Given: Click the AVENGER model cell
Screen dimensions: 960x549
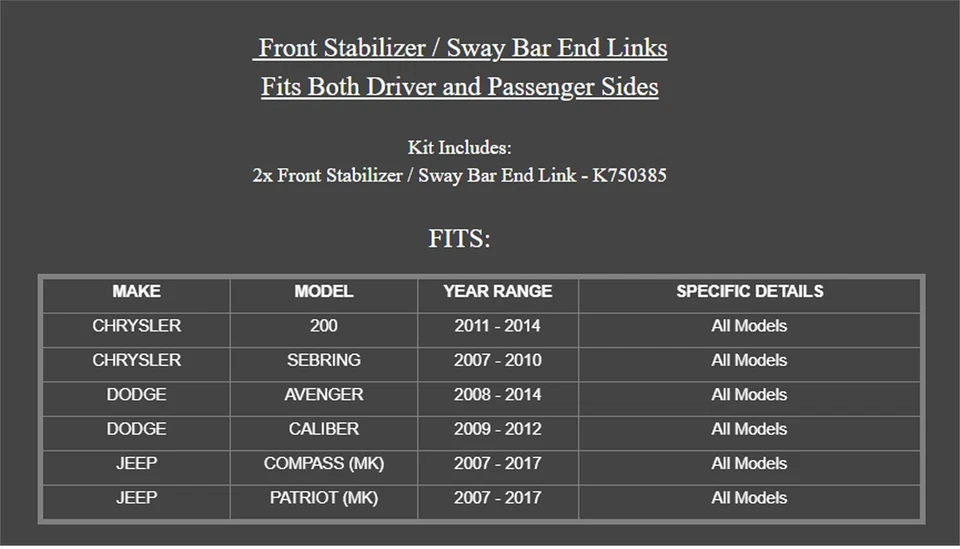Looking at the screenshot, I should 323,395.
